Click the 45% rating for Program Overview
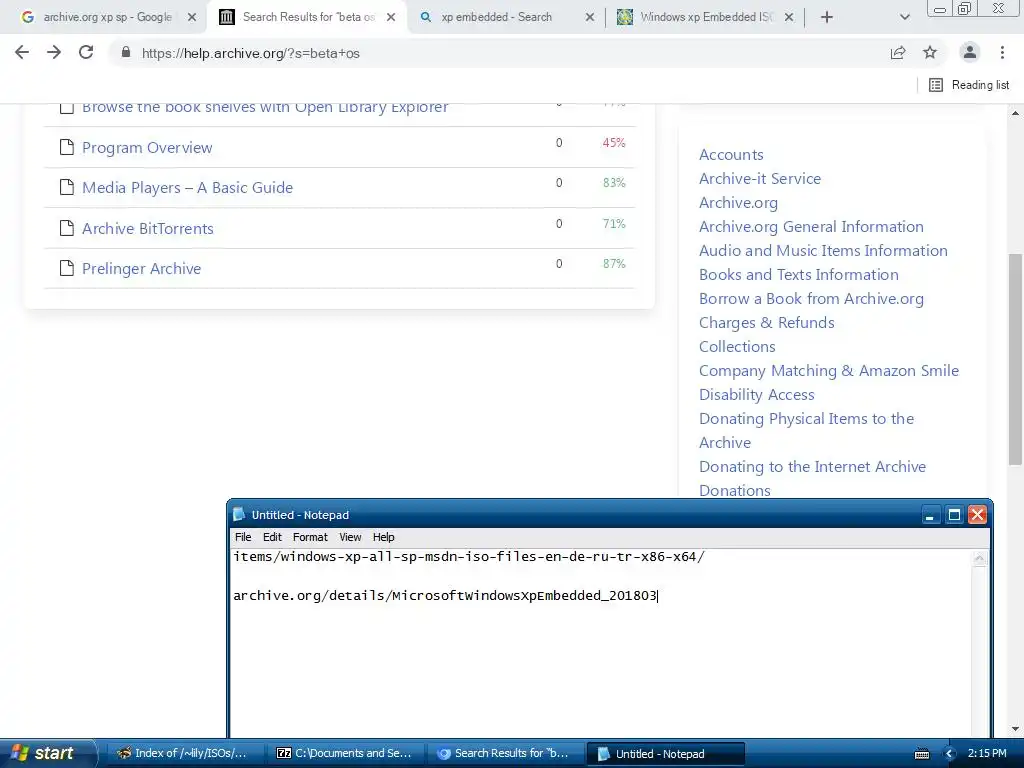 tap(613, 142)
